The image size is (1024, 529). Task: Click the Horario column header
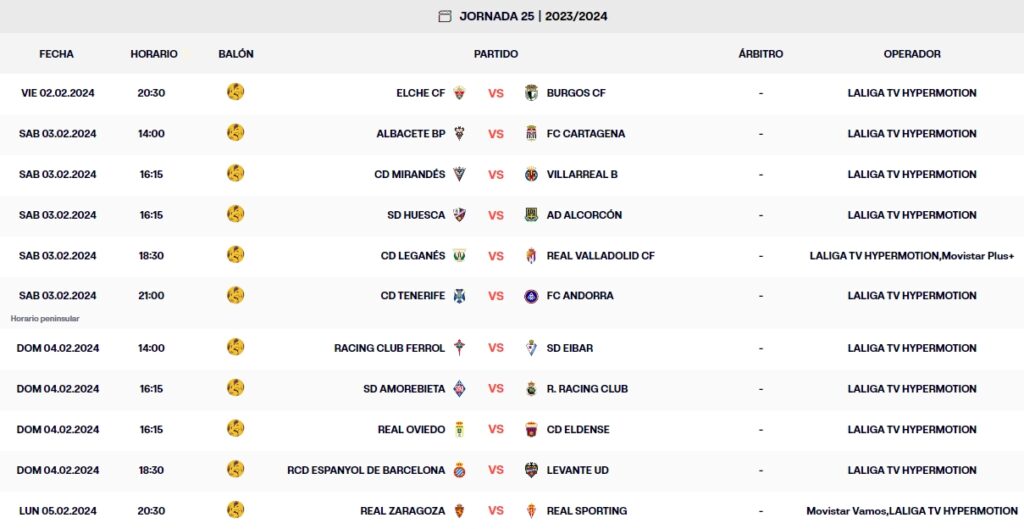point(153,54)
